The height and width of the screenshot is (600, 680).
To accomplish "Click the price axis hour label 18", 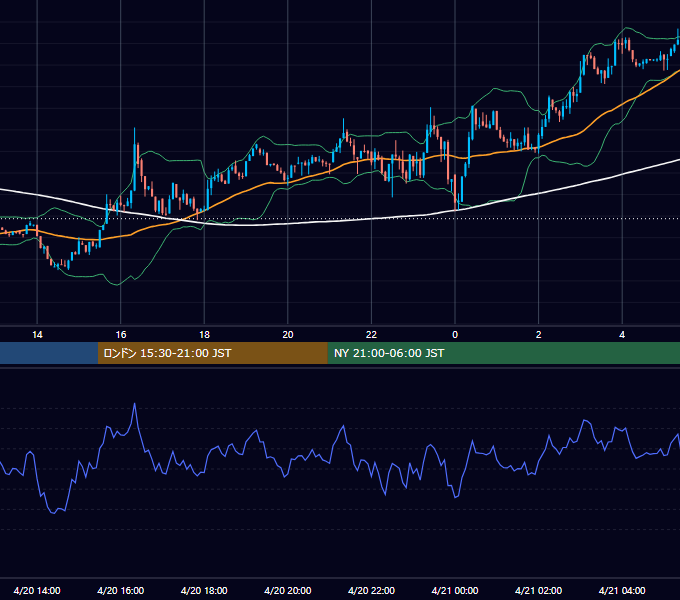I will pyautogui.click(x=204, y=335).
